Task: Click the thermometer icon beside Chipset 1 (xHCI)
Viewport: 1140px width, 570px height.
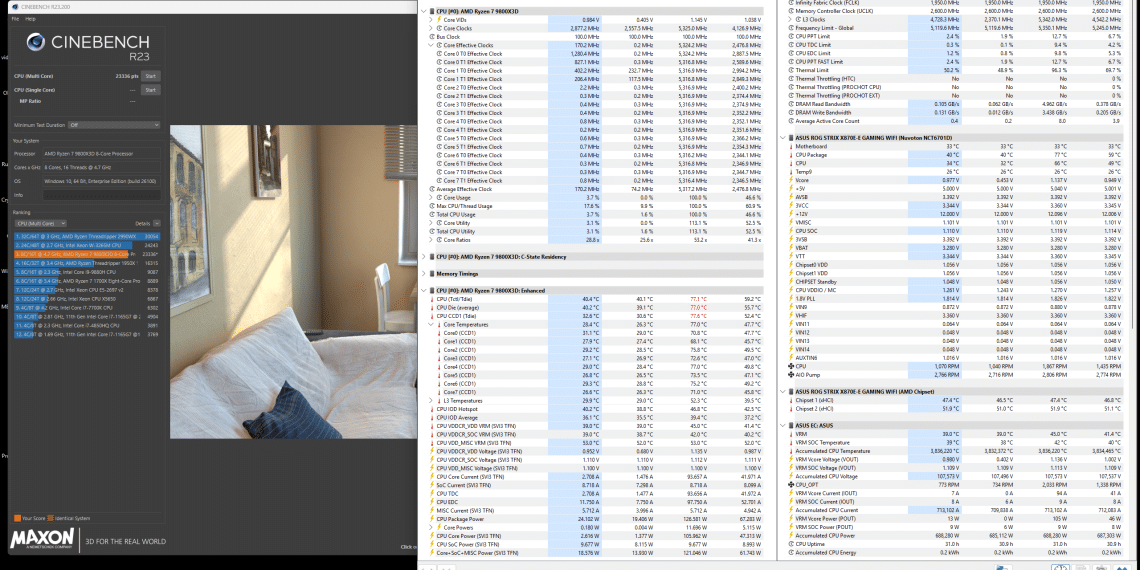Action: 790,400
